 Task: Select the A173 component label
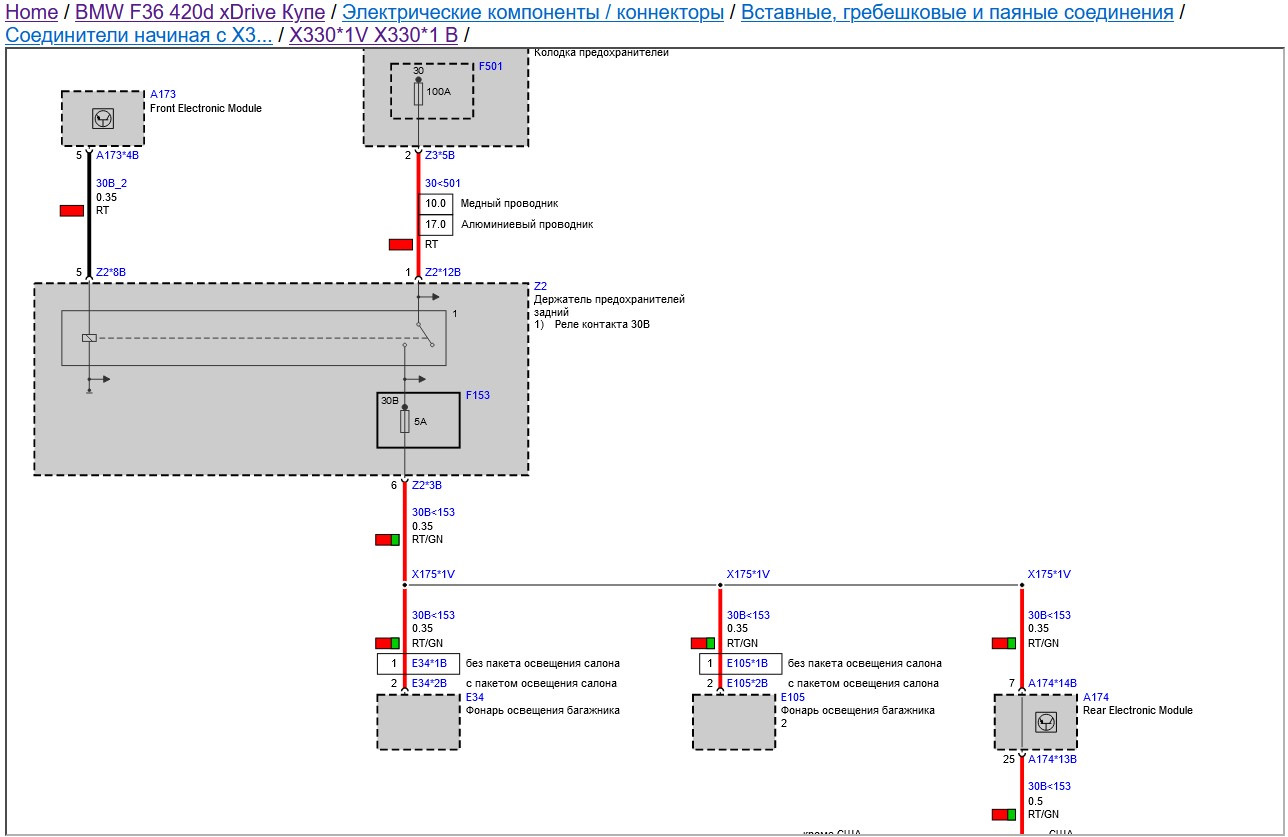(163, 95)
